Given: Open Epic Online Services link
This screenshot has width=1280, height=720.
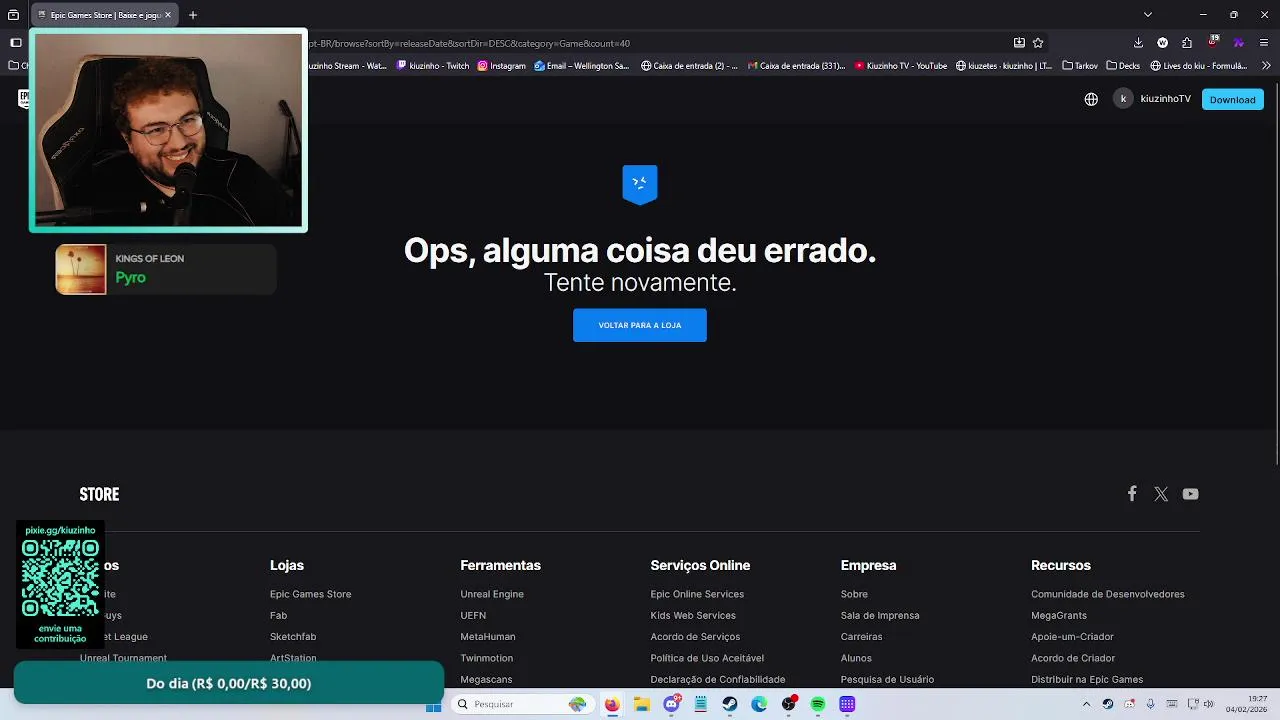Looking at the screenshot, I should 697,594.
